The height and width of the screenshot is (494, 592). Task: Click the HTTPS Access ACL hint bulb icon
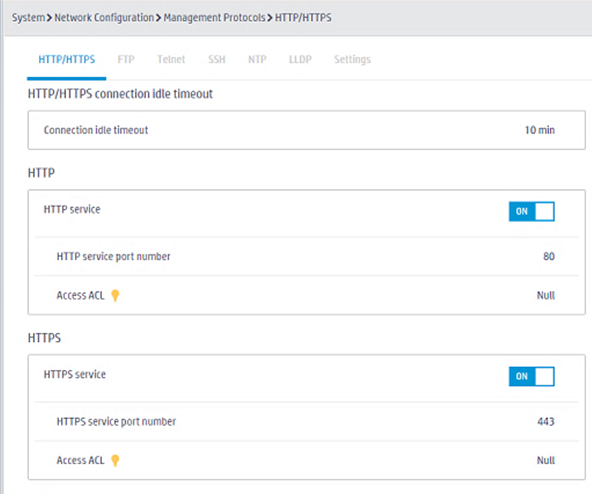coord(115,460)
